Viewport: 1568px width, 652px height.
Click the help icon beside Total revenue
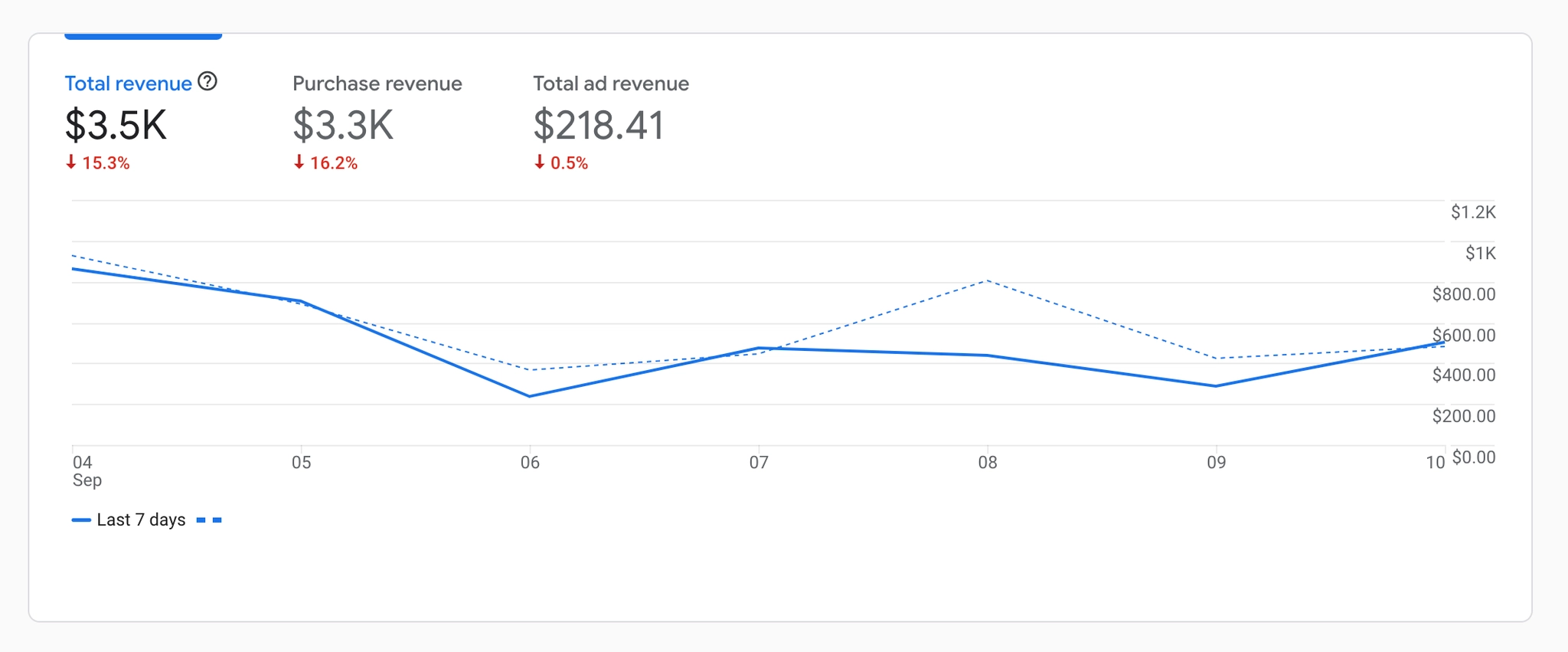(x=207, y=81)
